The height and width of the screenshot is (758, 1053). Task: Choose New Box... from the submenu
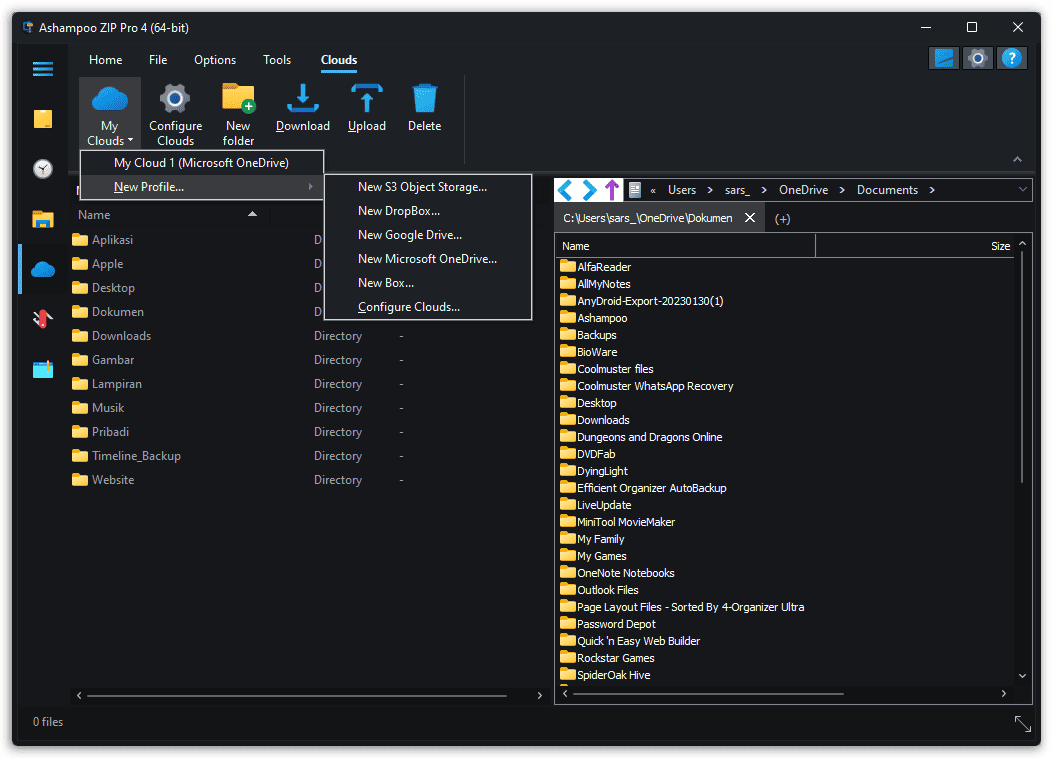pyautogui.click(x=428, y=283)
